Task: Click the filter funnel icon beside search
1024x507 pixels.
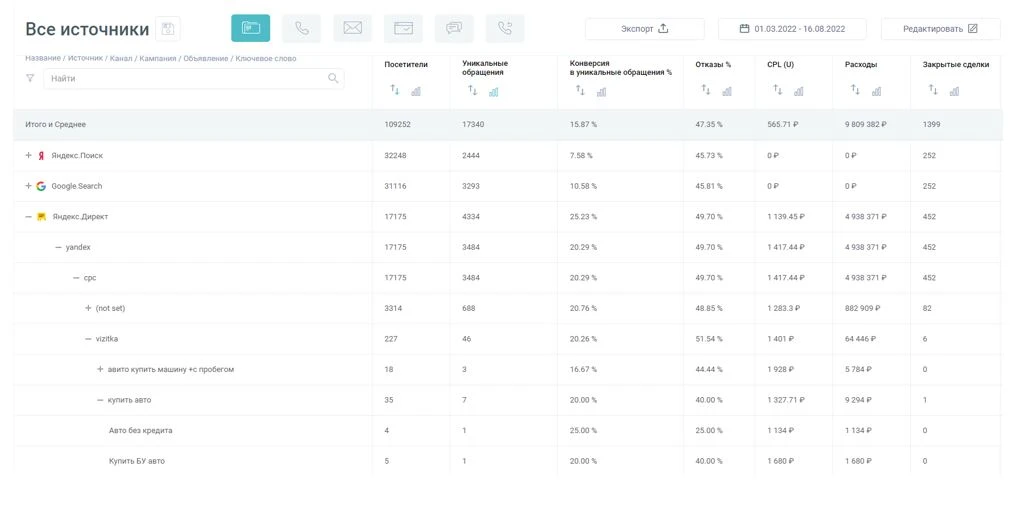Action: 30,78
